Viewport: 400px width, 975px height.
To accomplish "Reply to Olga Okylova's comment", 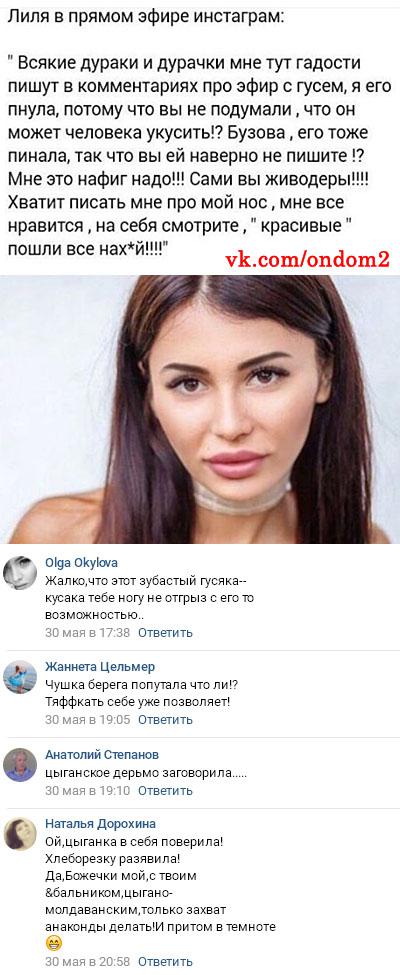I will (x=165, y=632).
